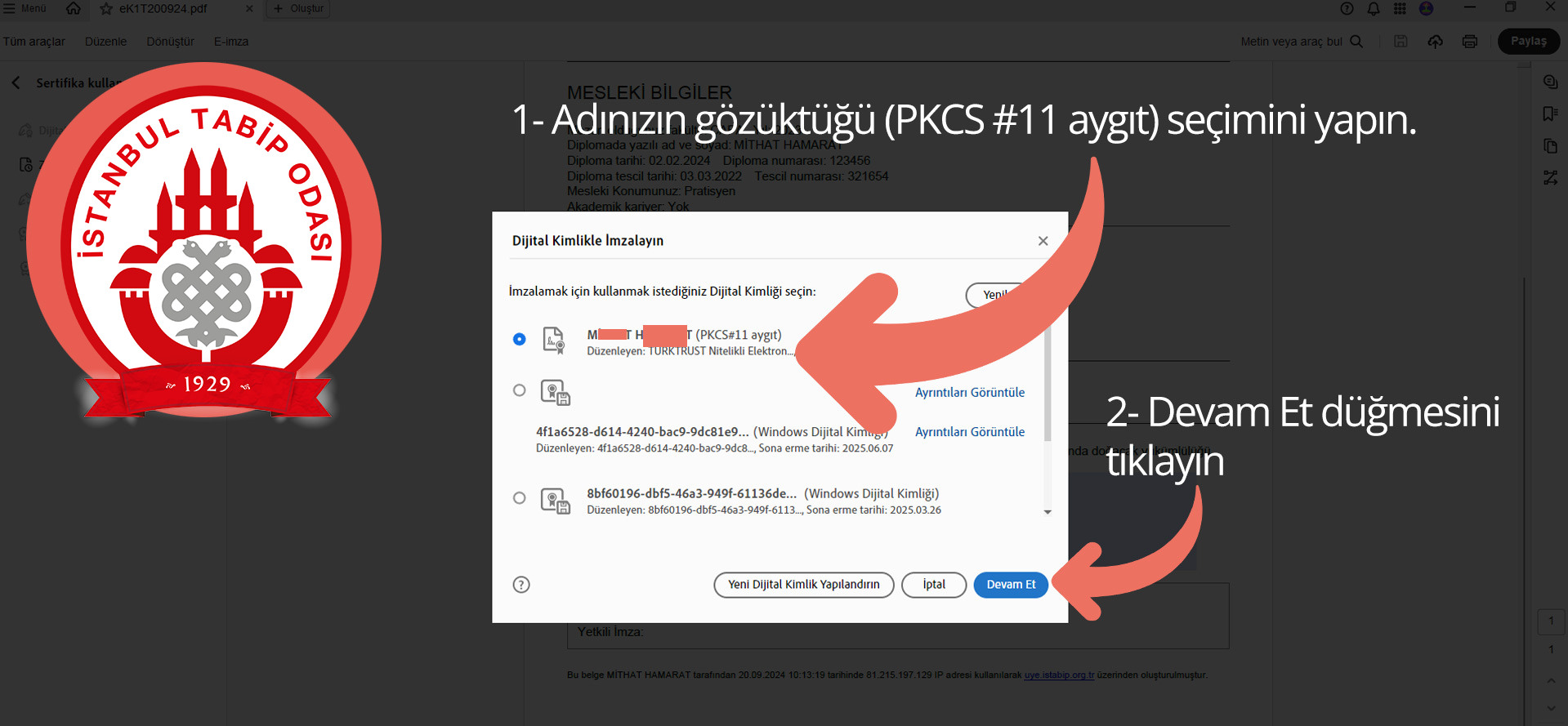The width and height of the screenshot is (1568, 726).
Task: Open the E-imza menu
Action: [231, 42]
